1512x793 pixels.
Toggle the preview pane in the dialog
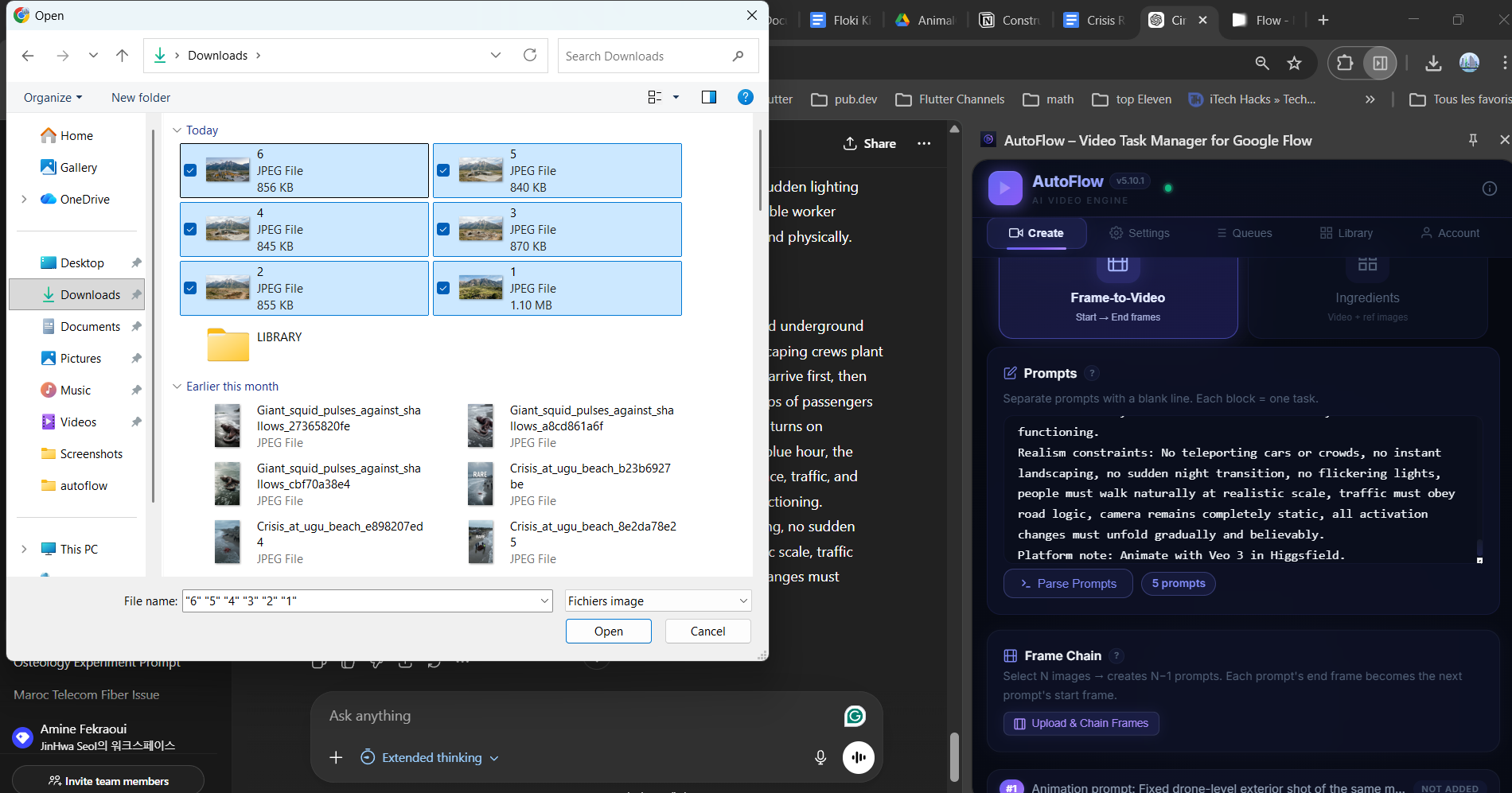[707, 97]
